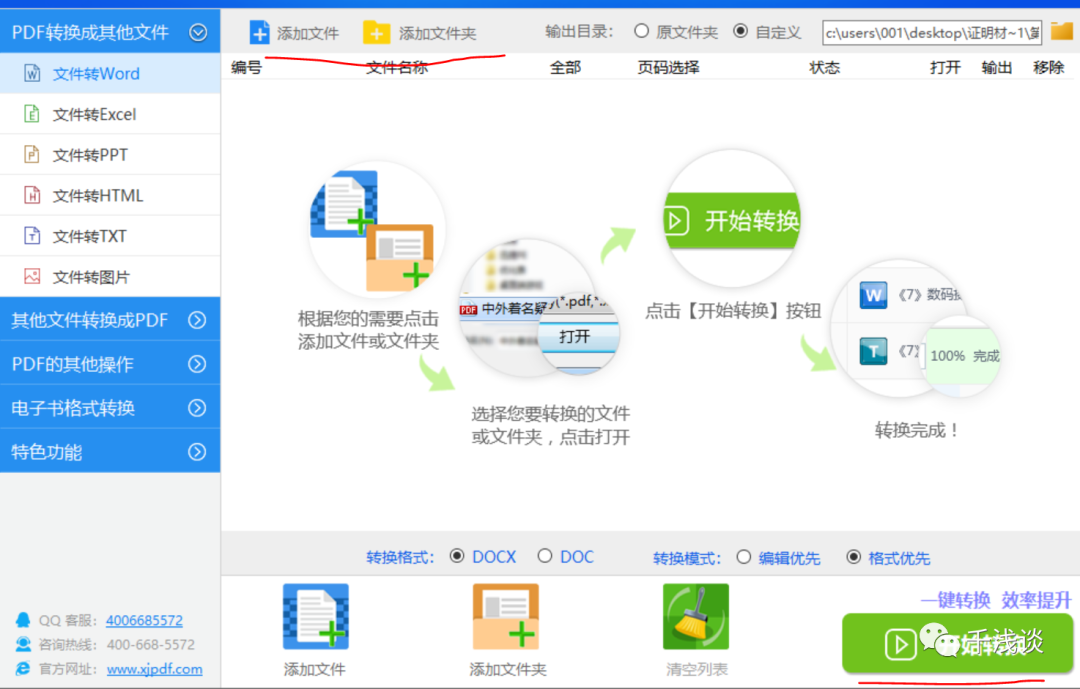
Task: Select the File to PPT icon
Action: coord(32,155)
